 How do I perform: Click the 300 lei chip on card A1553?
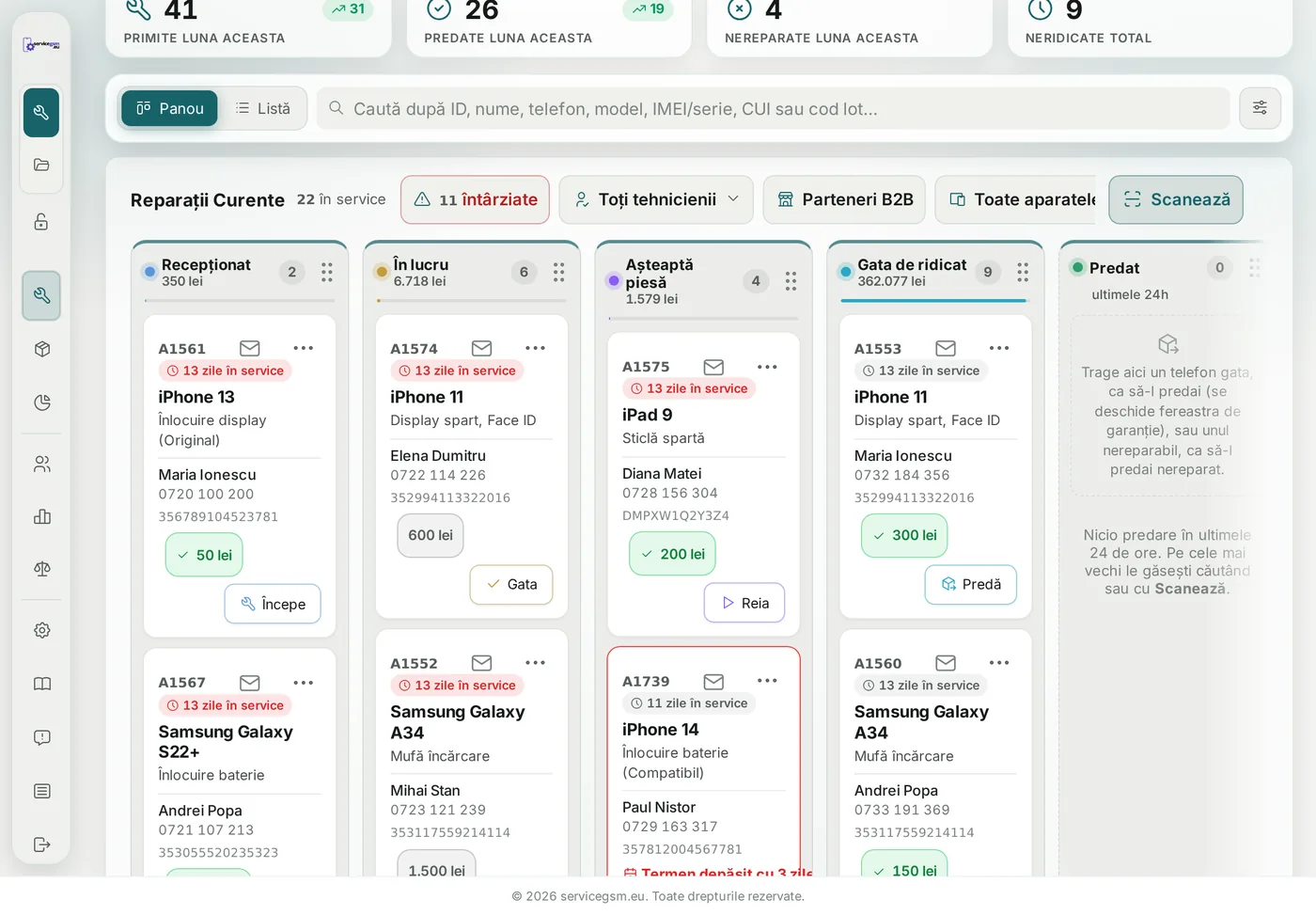(x=905, y=535)
